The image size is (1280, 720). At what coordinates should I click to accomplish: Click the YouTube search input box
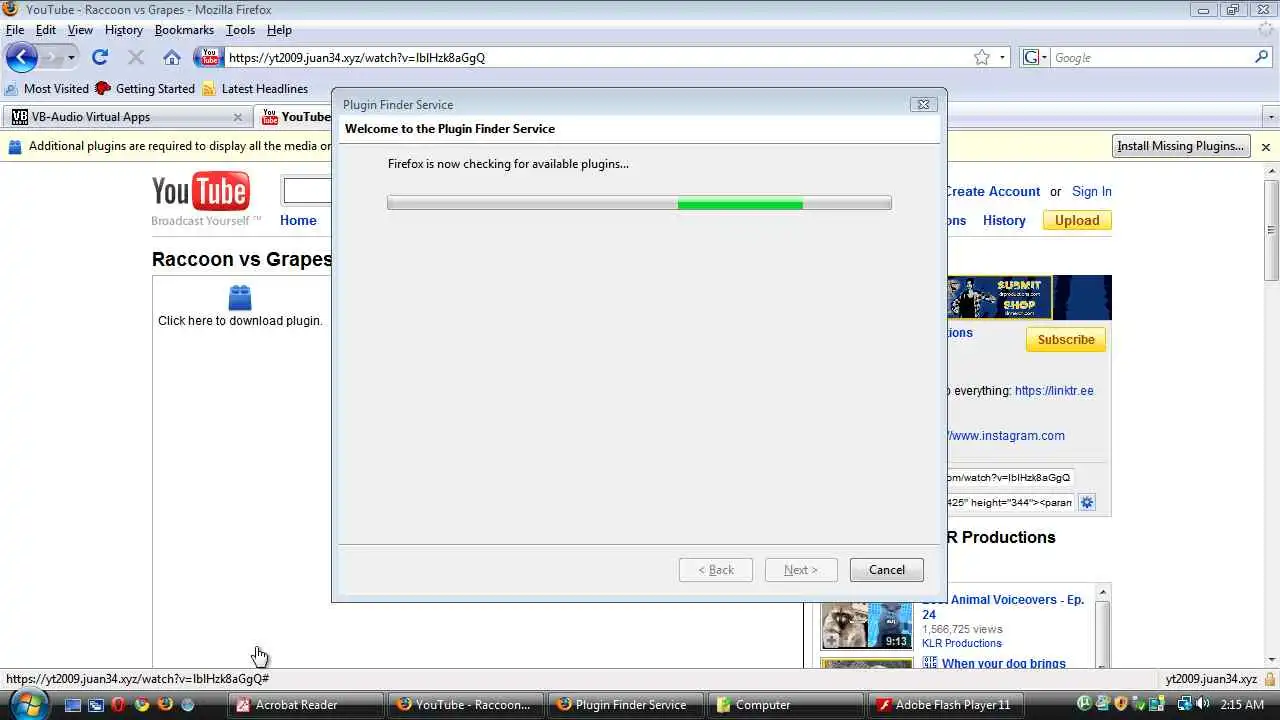(308, 190)
